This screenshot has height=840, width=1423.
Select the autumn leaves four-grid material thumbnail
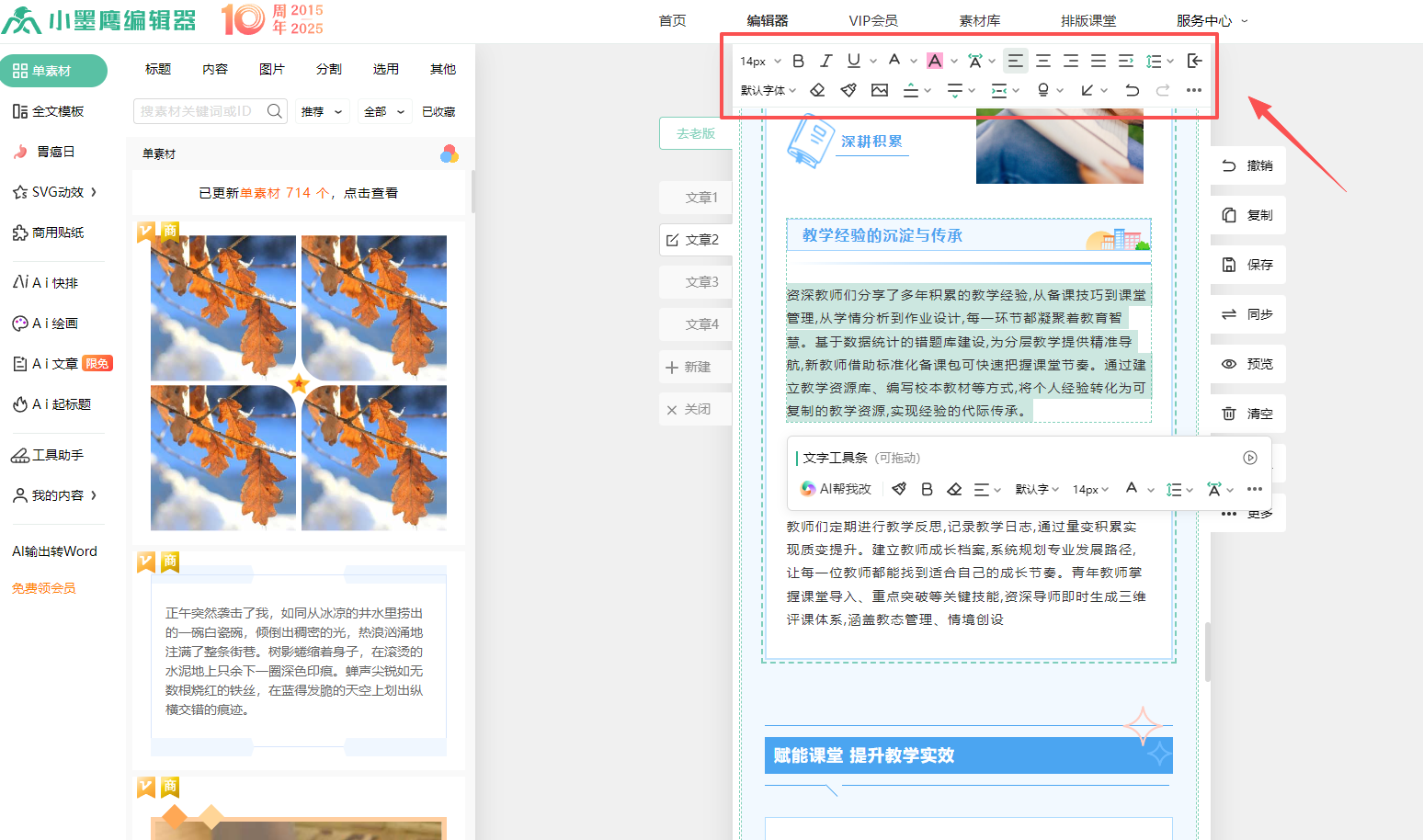(299, 382)
